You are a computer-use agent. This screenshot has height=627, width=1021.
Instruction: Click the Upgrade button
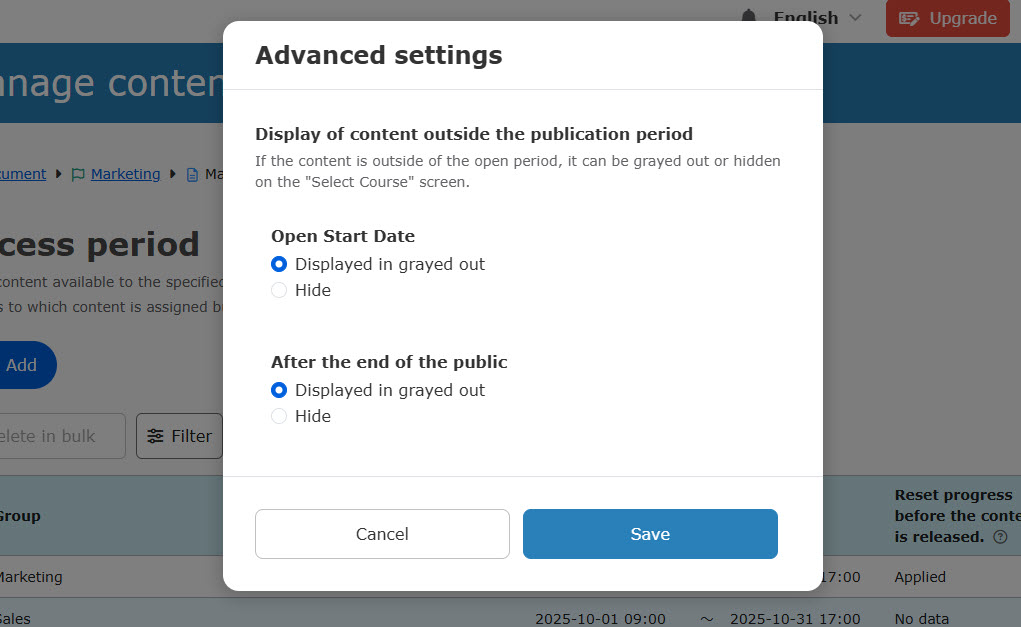tap(947, 18)
